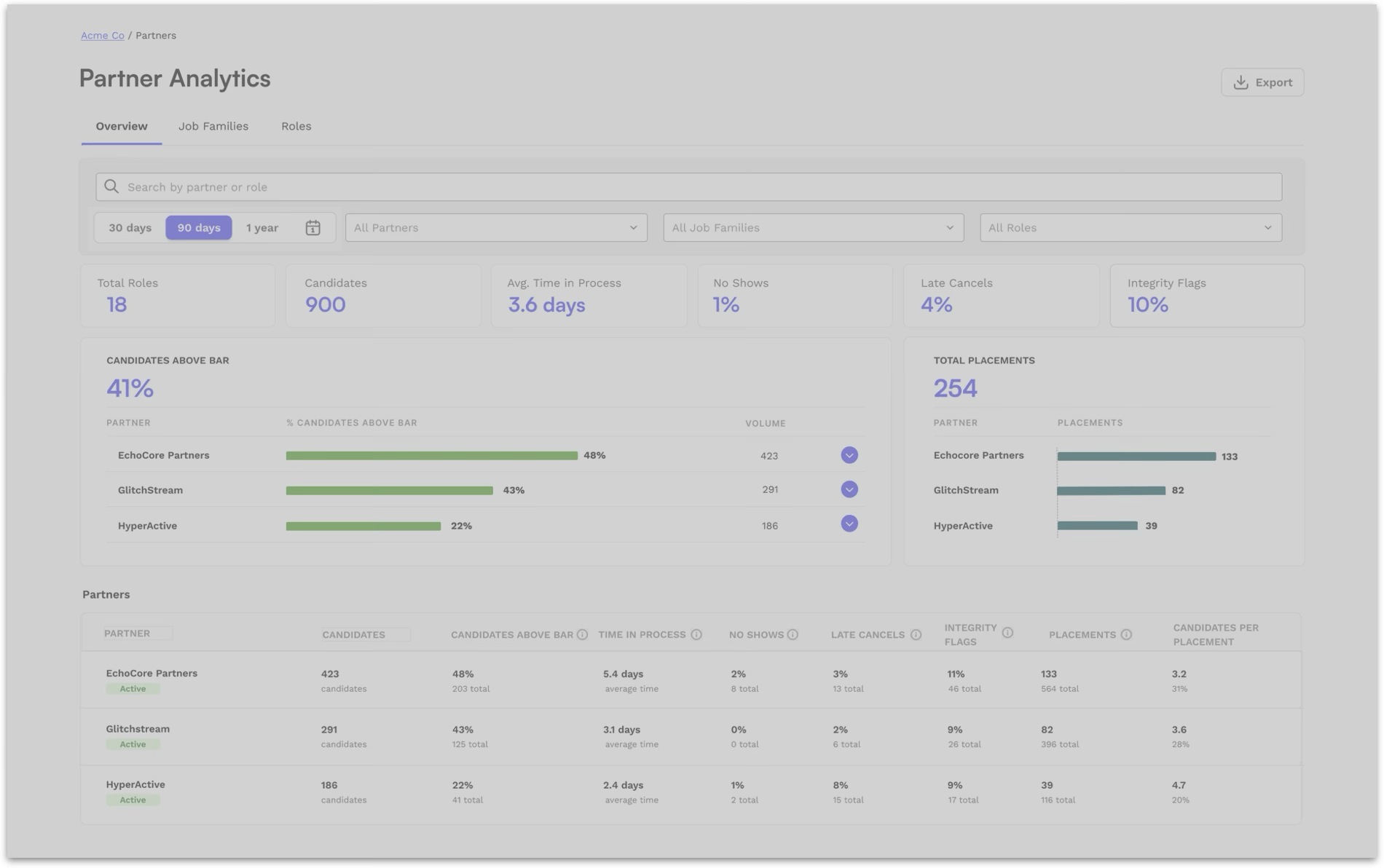The height and width of the screenshot is (868, 1384).
Task: Click info icon next to Time in Process
Action: (696, 635)
